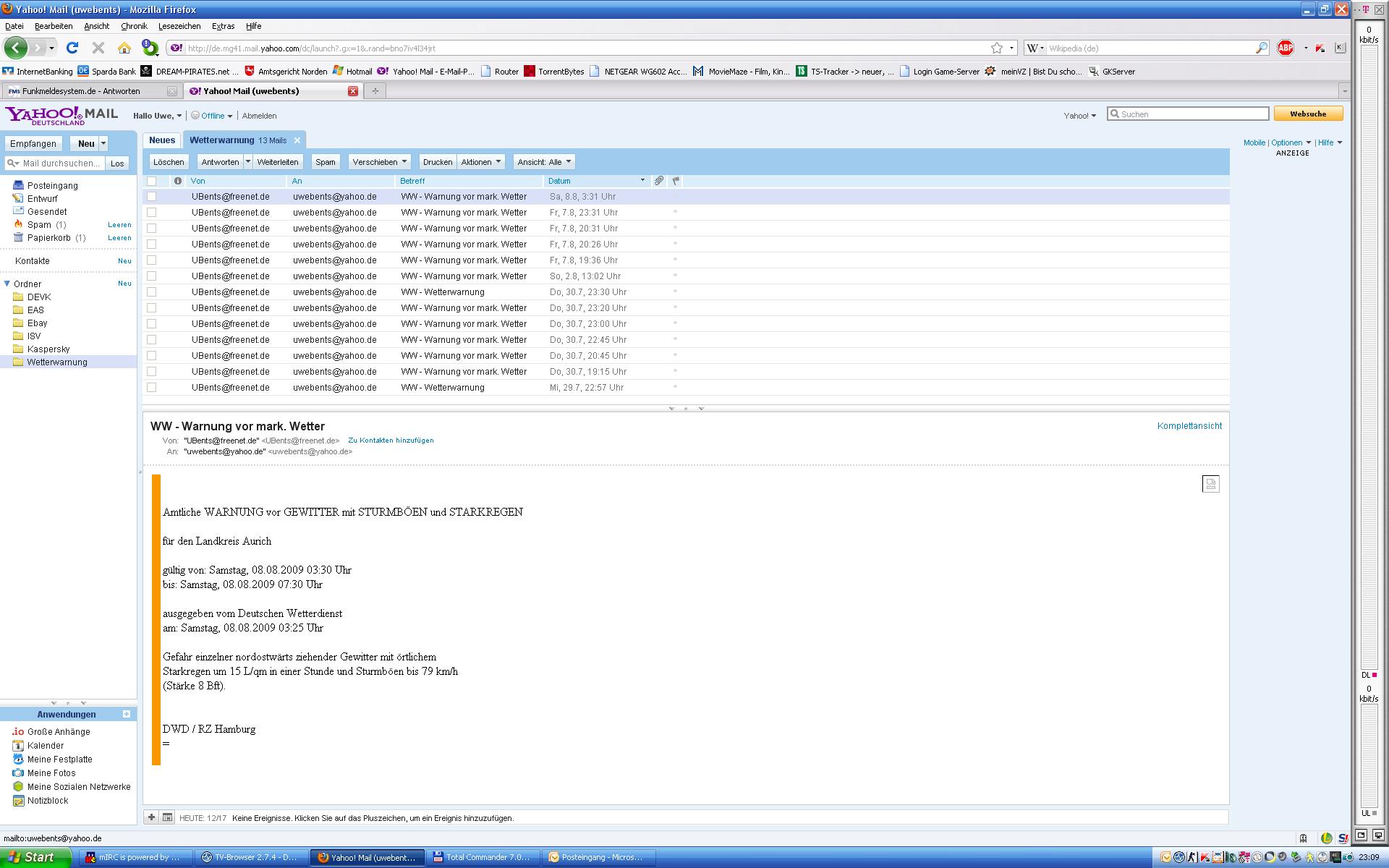
Task: Switch to the Neues tab
Action: pos(162,140)
